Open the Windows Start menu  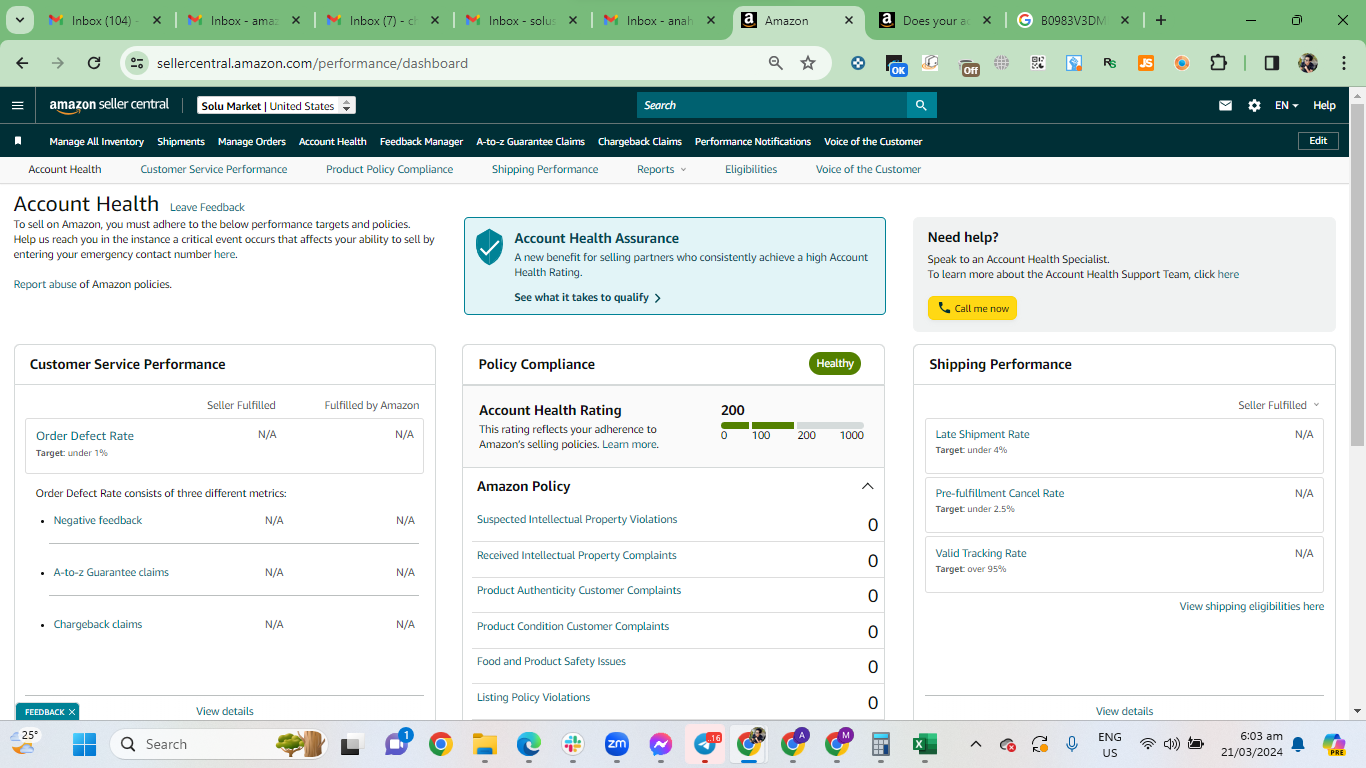point(84,744)
